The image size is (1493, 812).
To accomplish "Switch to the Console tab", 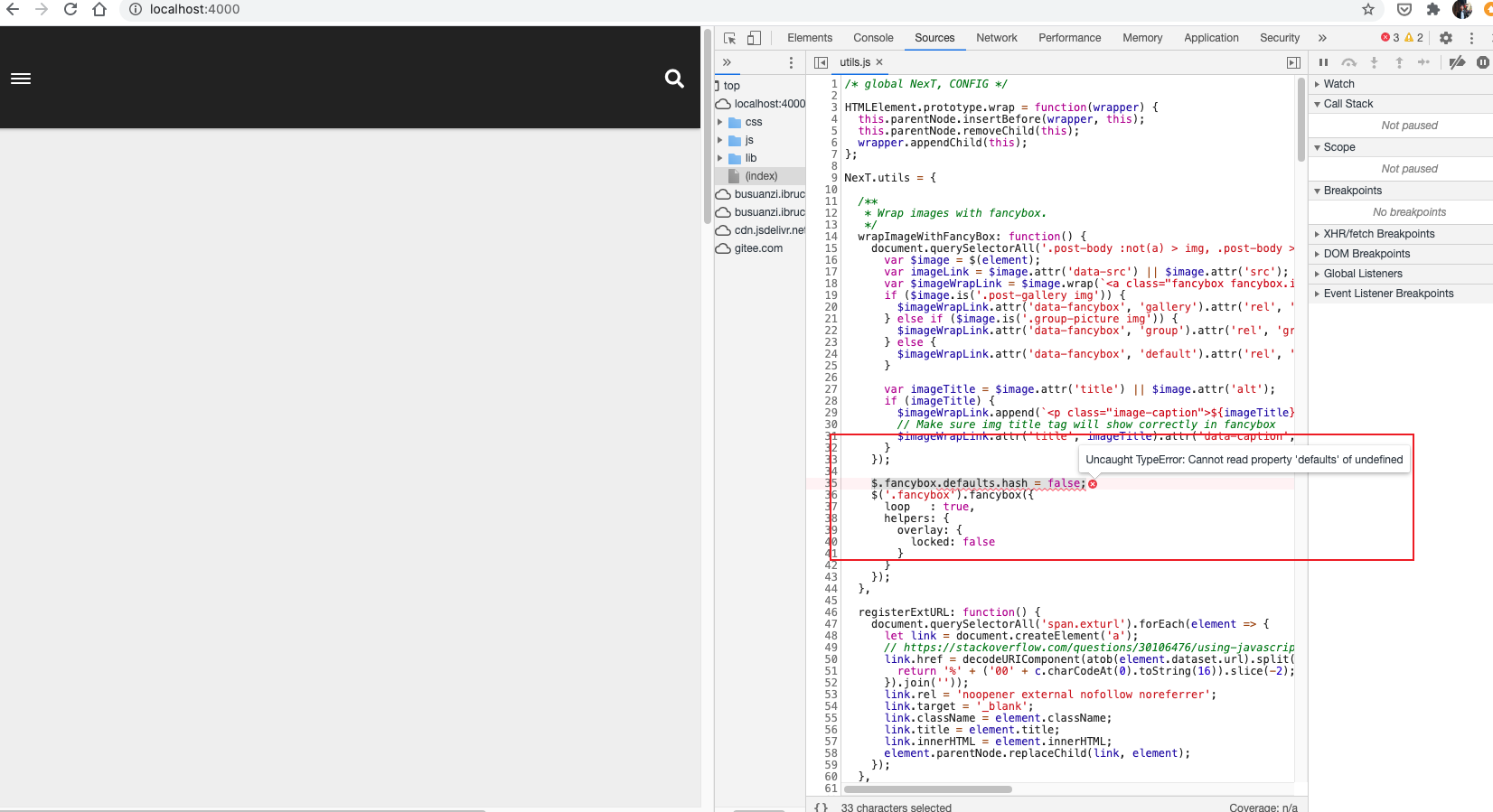I will [x=873, y=38].
